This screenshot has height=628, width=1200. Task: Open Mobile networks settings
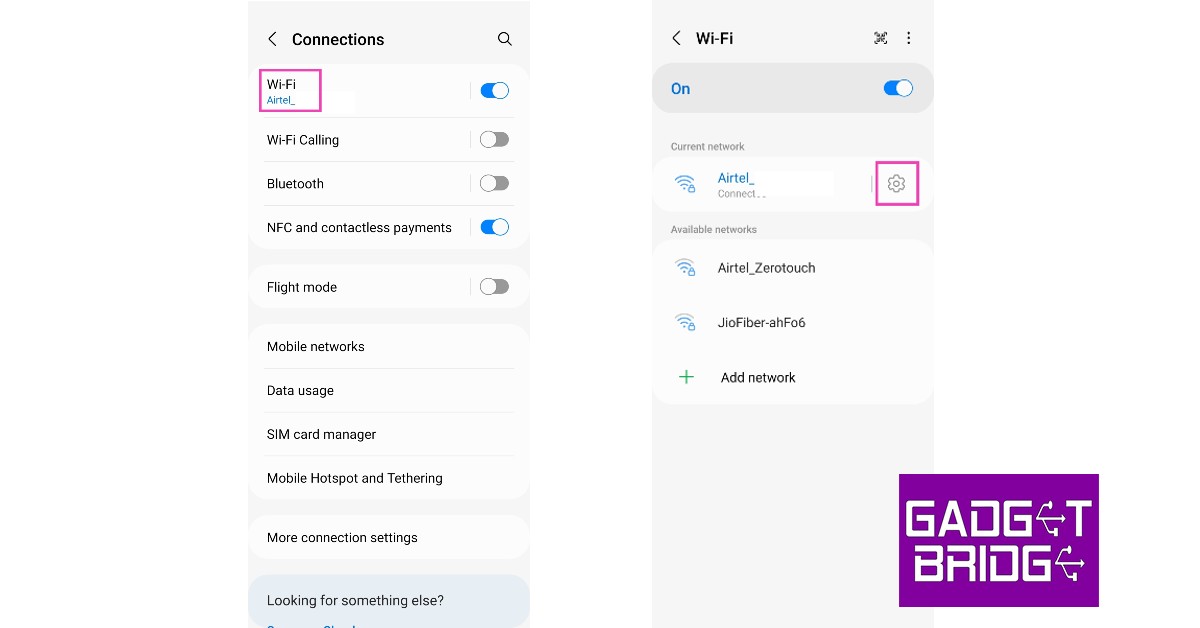(x=389, y=347)
